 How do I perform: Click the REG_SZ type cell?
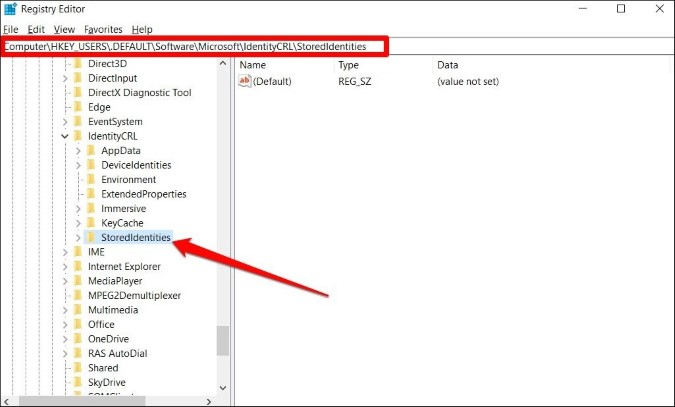tap(355, 81)
